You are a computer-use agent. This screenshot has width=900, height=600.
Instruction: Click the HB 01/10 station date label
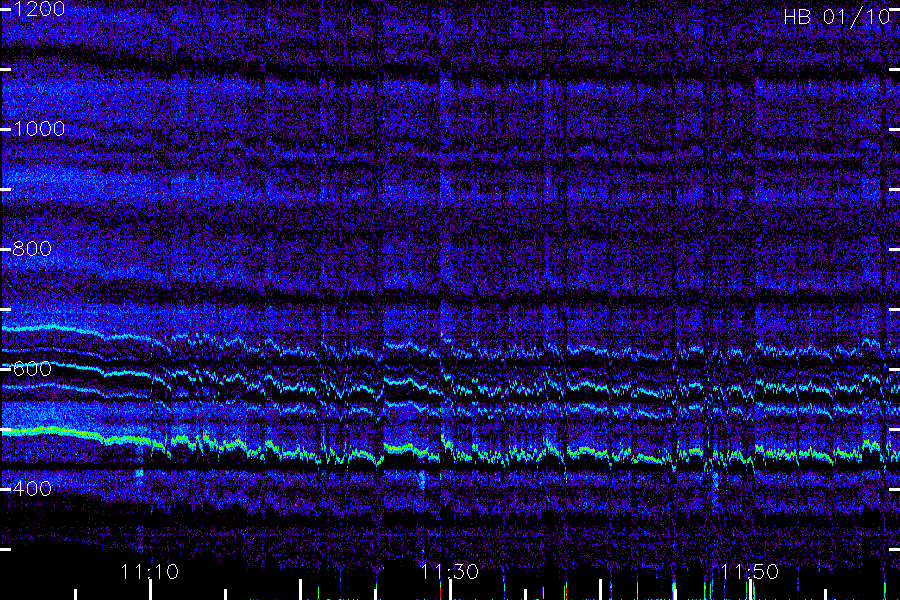point(836,17)
